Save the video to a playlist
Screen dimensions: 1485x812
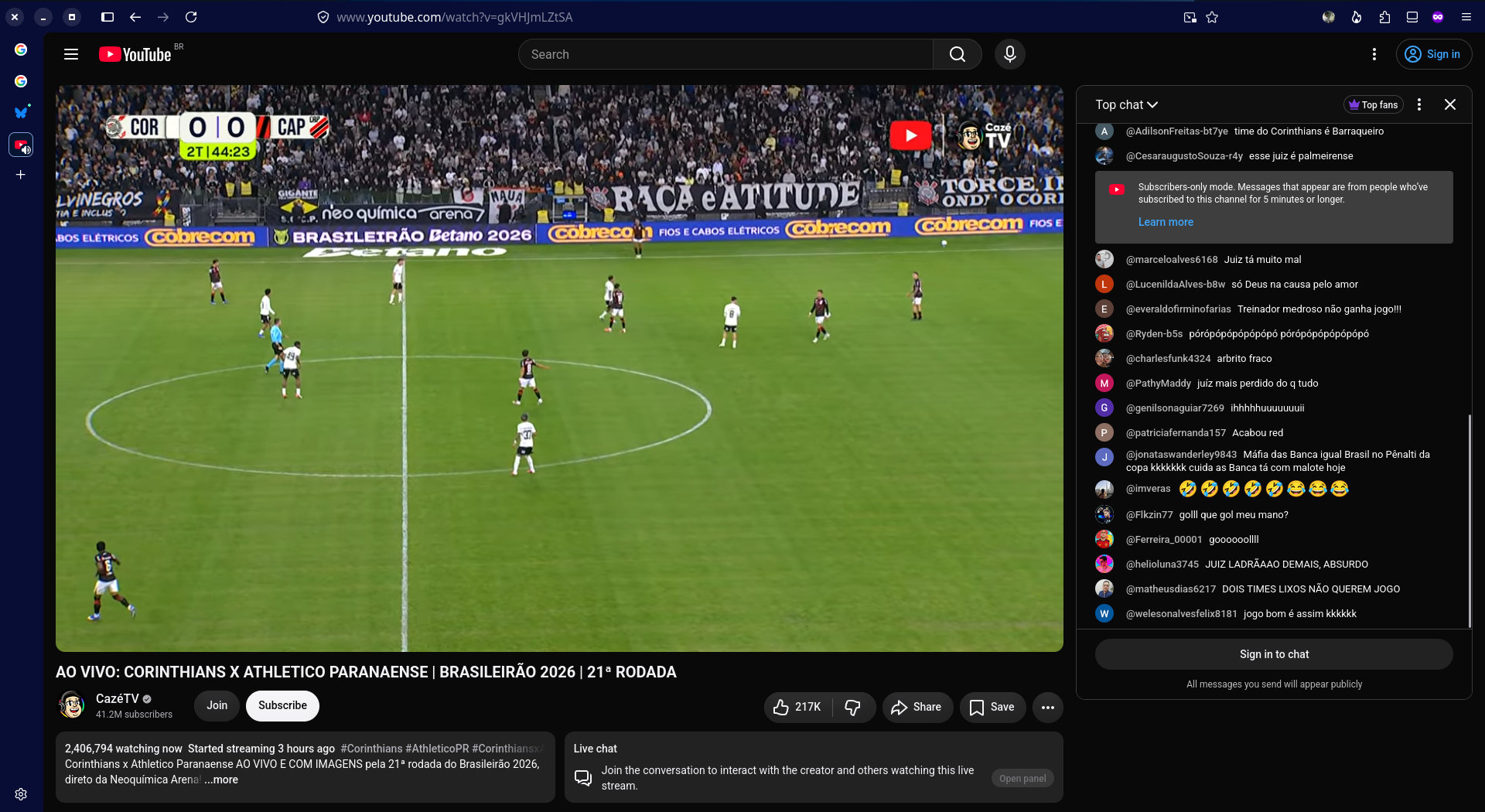tap(992, 707)
